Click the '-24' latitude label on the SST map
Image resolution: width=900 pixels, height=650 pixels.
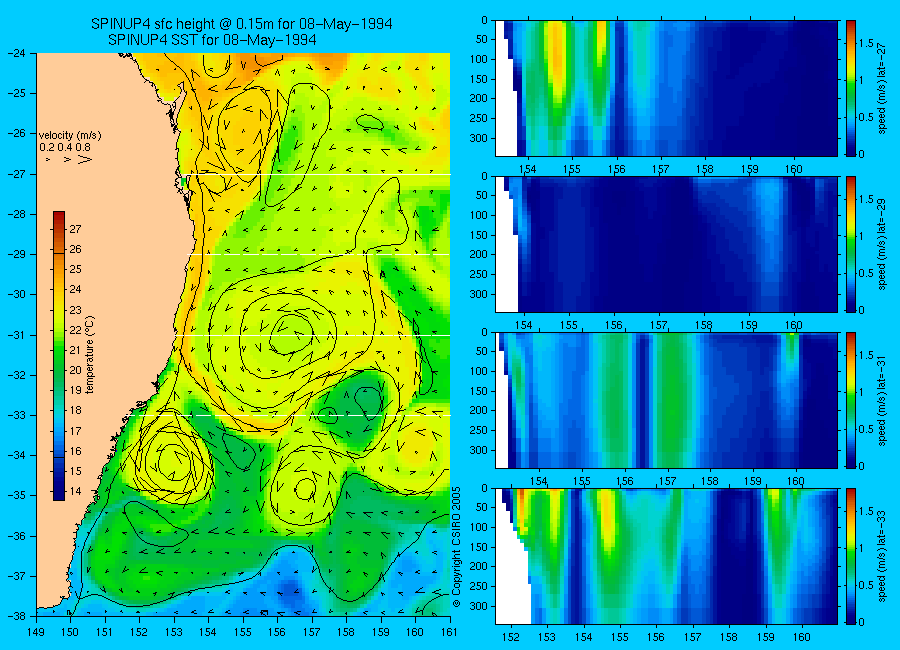(17, 53)
